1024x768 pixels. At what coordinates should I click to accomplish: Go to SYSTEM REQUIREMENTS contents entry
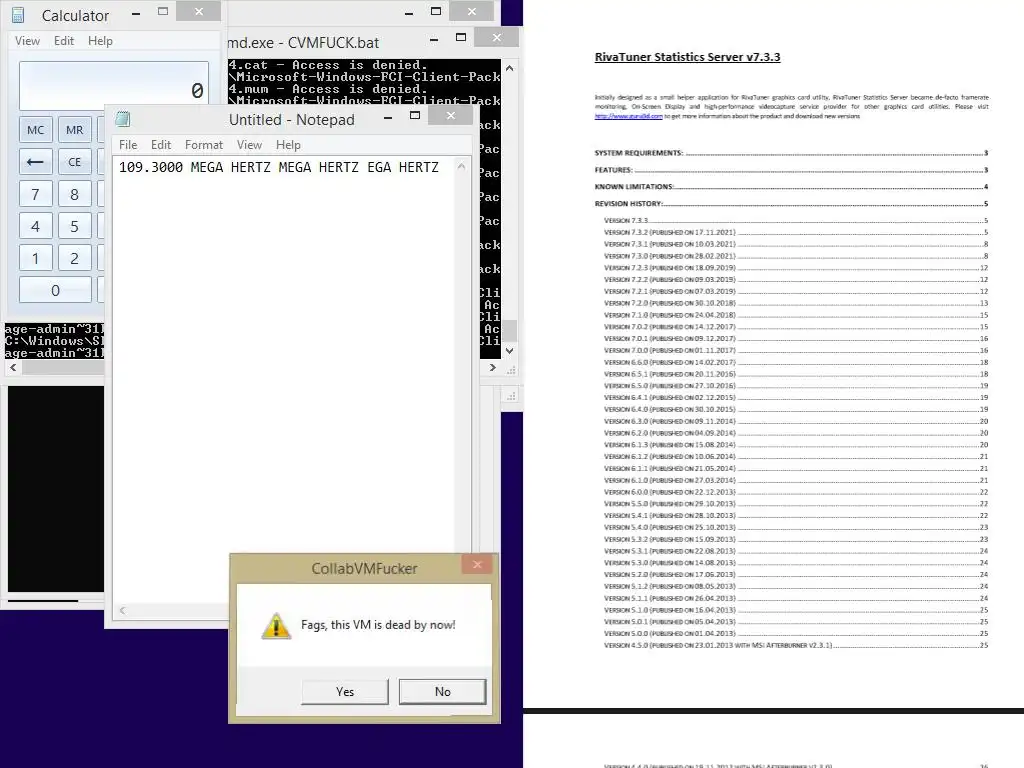tap(791, 153)
